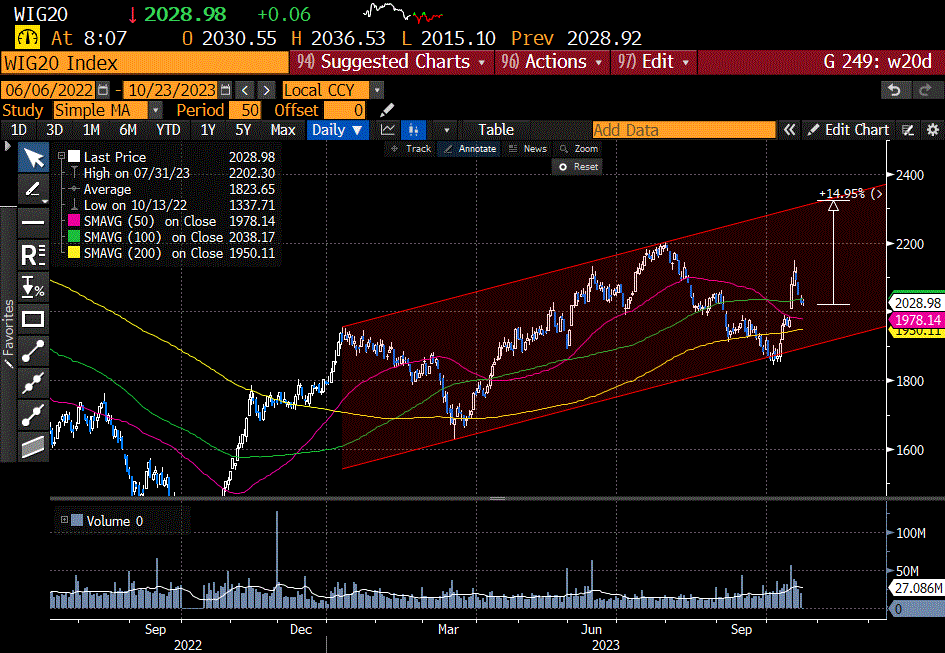Select the 5Y range tab
Image resolution: width=945 pixels, height=653 pixels.
click(x=243, y=130)
